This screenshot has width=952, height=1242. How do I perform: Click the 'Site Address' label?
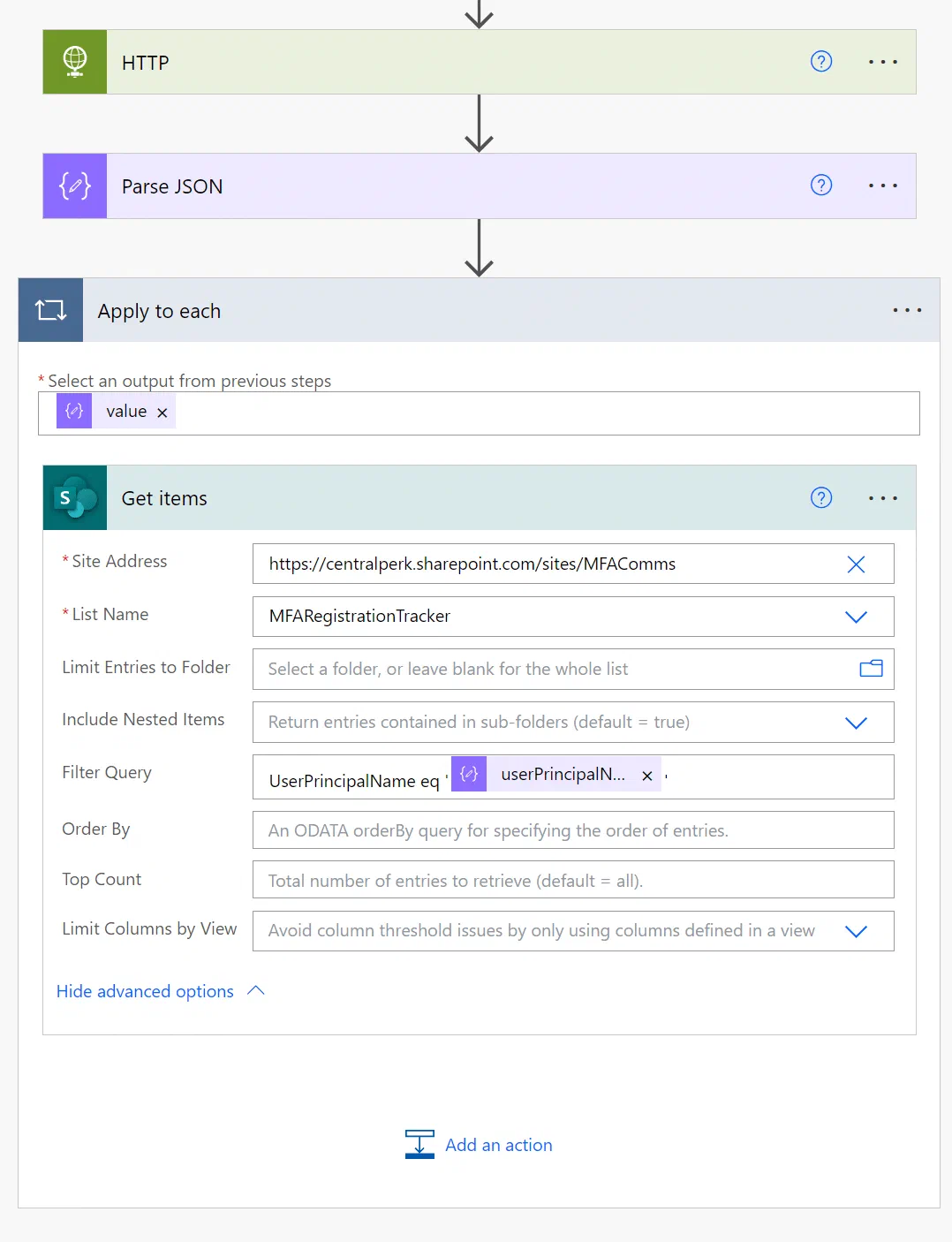(x=119, y=561)
